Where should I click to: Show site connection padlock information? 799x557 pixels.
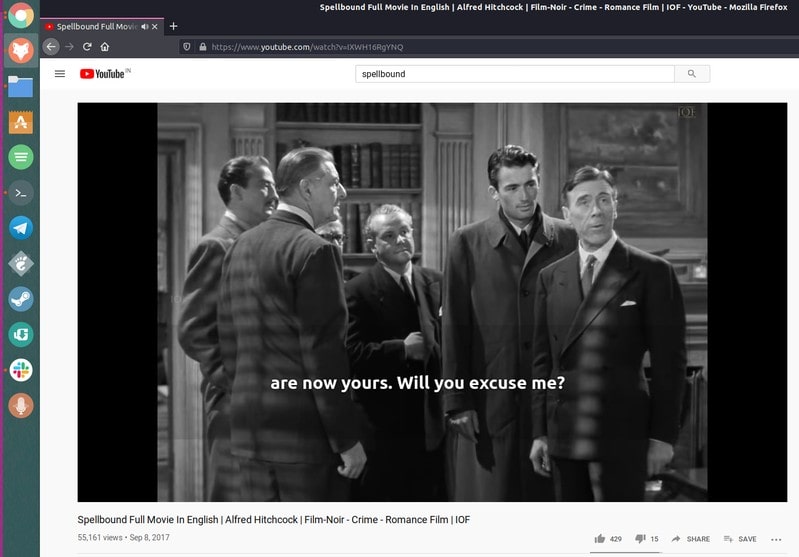[x=203, y=47]
